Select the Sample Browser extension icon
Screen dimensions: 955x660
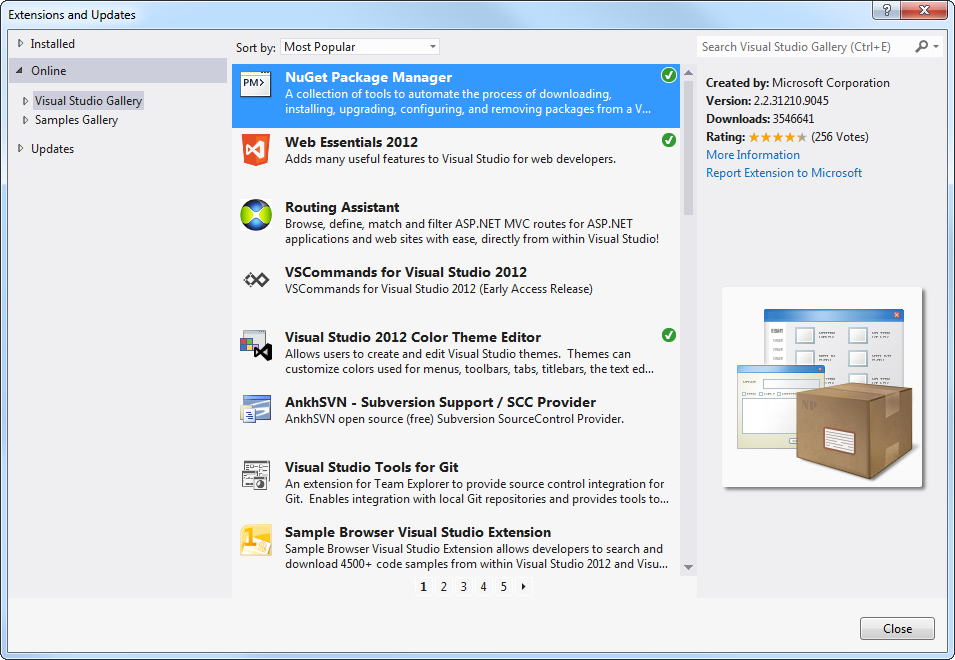tap(256, 540)
